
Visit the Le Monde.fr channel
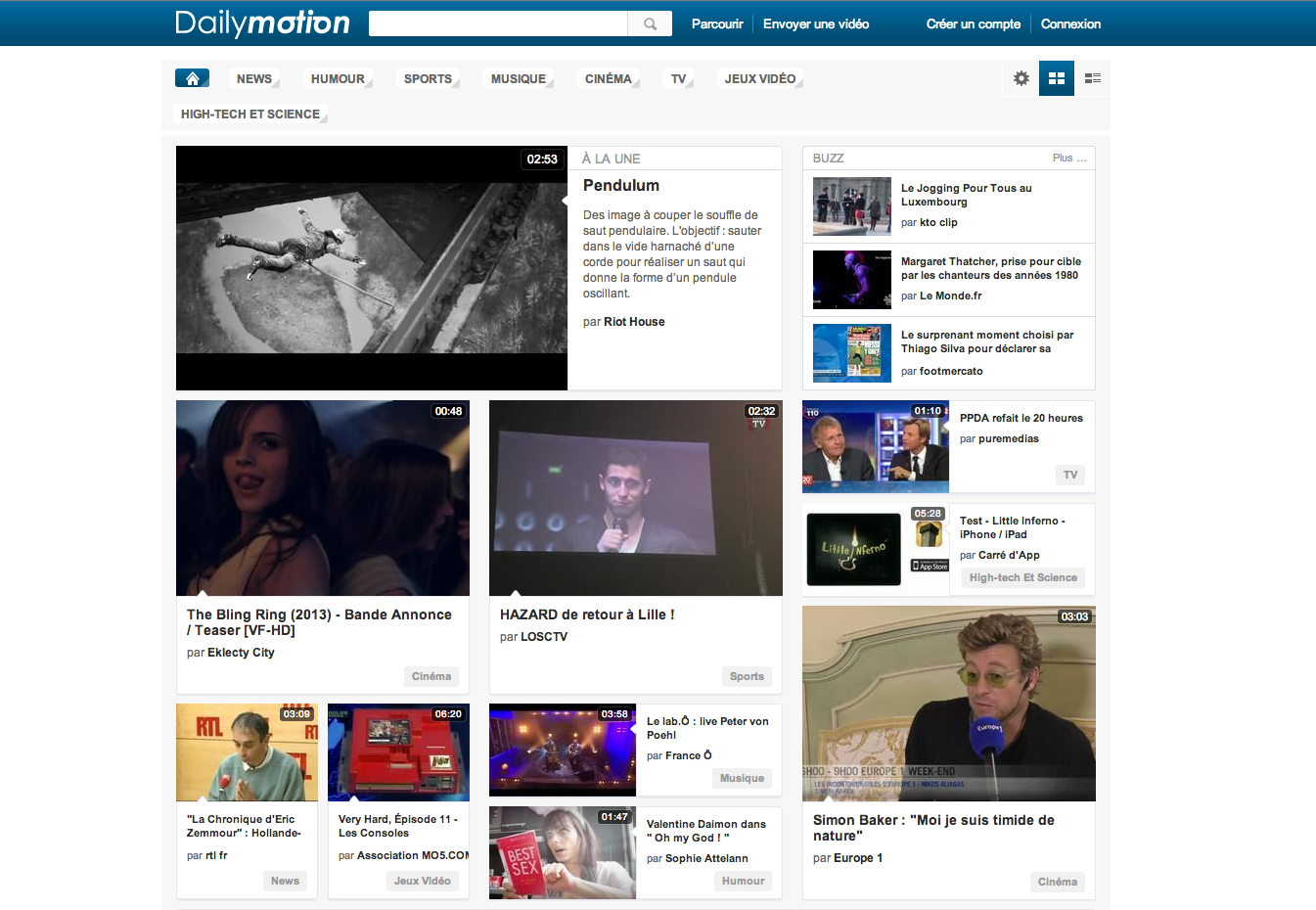950,296
